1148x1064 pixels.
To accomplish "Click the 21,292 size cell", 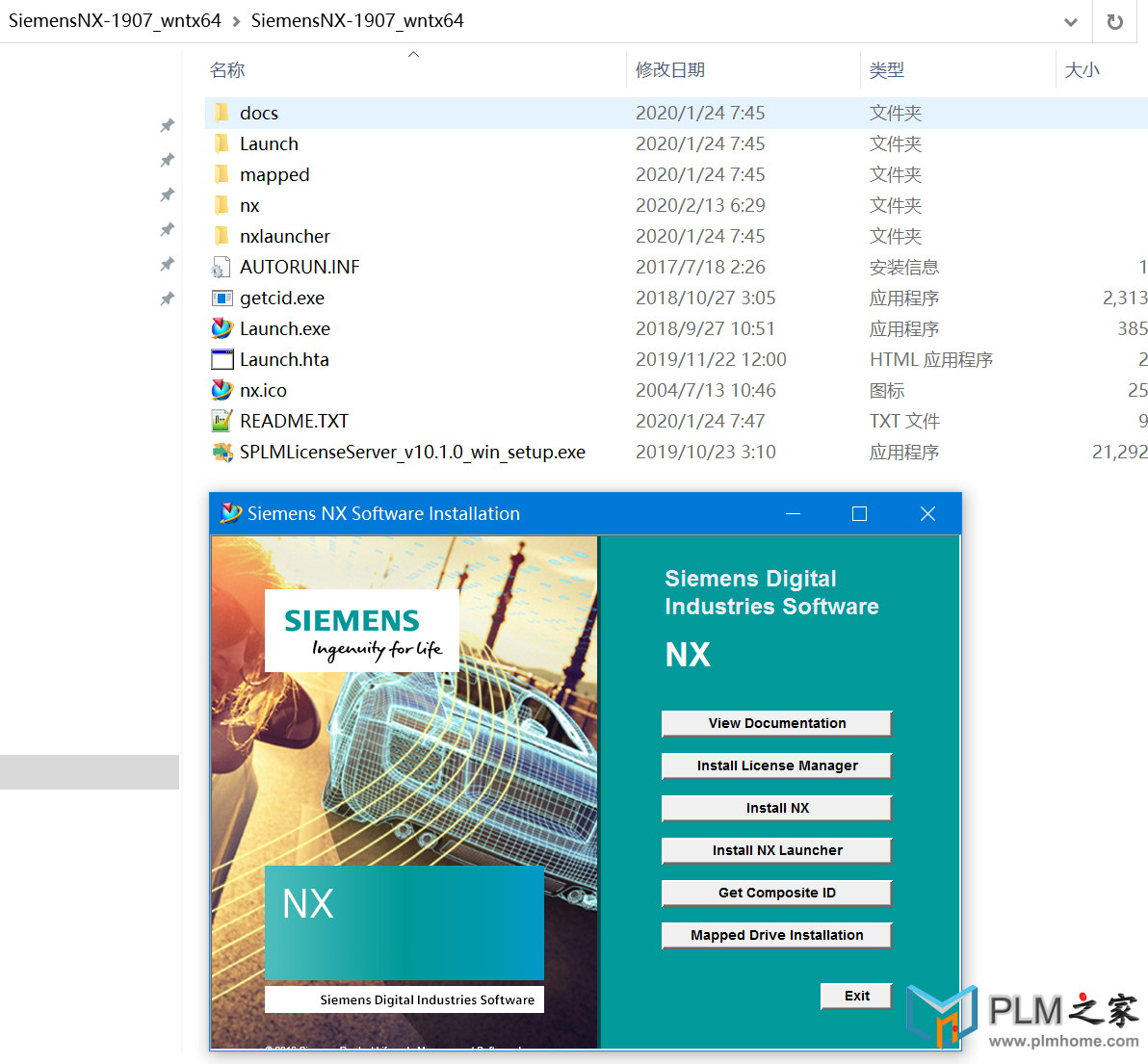I will pos(1119,453).
